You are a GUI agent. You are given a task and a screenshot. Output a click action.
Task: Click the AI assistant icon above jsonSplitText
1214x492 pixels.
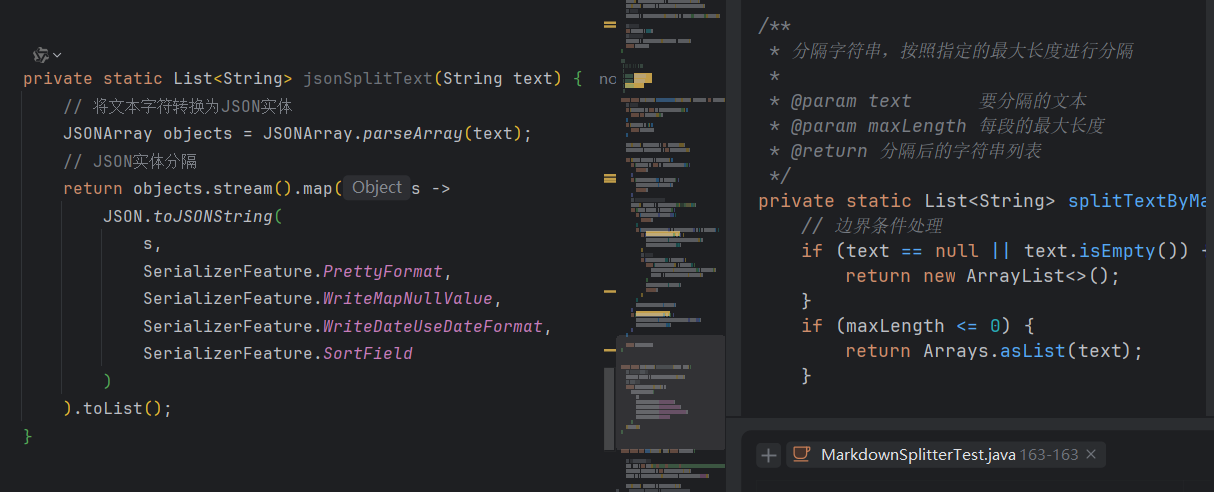coord(40,55)
